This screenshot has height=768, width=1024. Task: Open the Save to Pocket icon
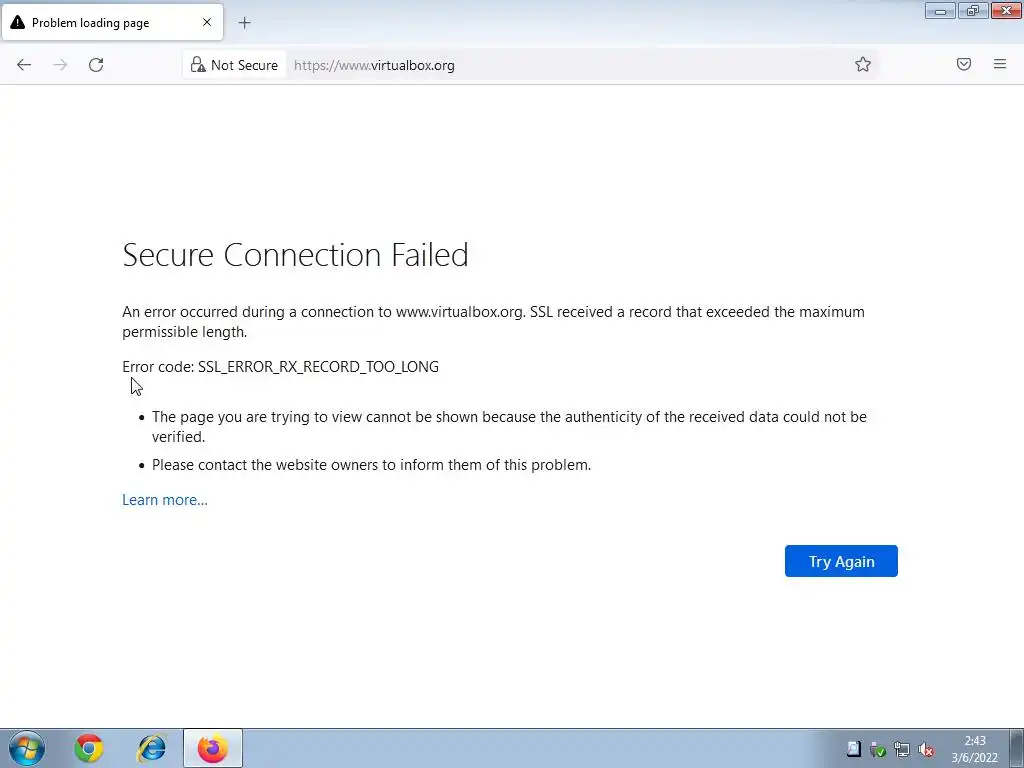coord(964,65)
